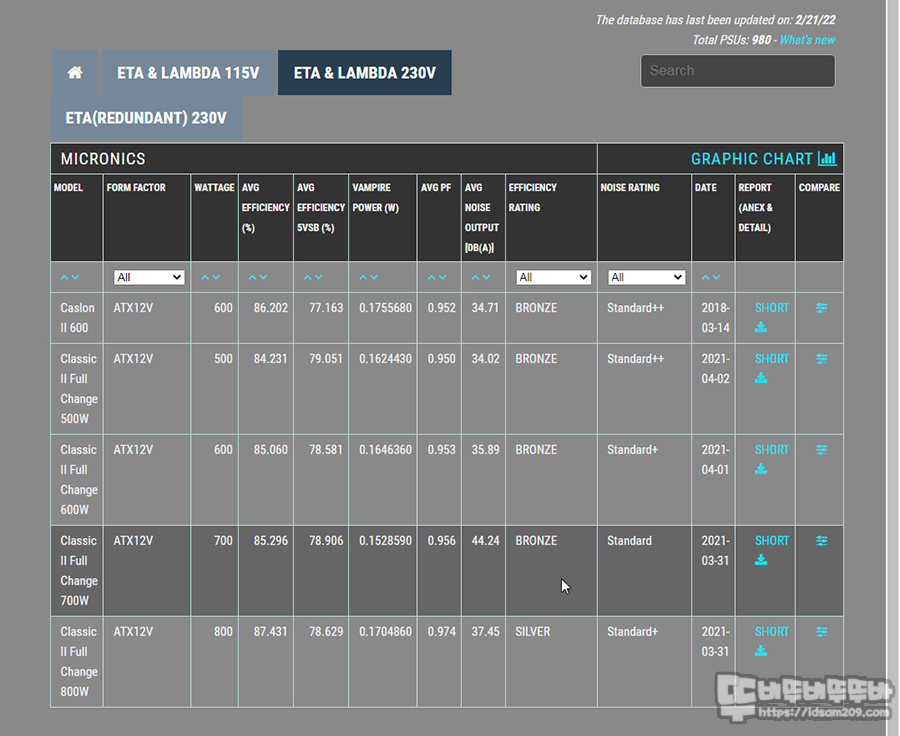Image resolution: width=900 pixels, height=736 pixels.
Task: Select the ETA & LAMBDA 230V tab
Action: click(x=364, y=73)
